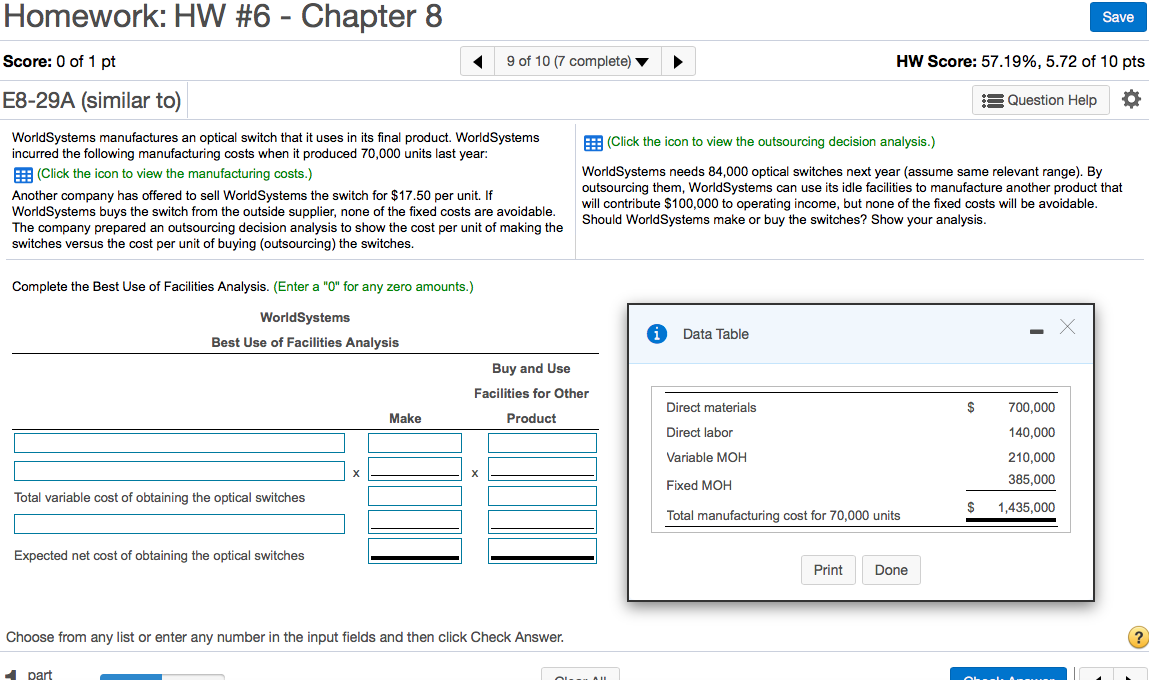This screenshot has height=680, width=1149.
Task: Click fourth row Buy column input
Action: pos(542,522)
